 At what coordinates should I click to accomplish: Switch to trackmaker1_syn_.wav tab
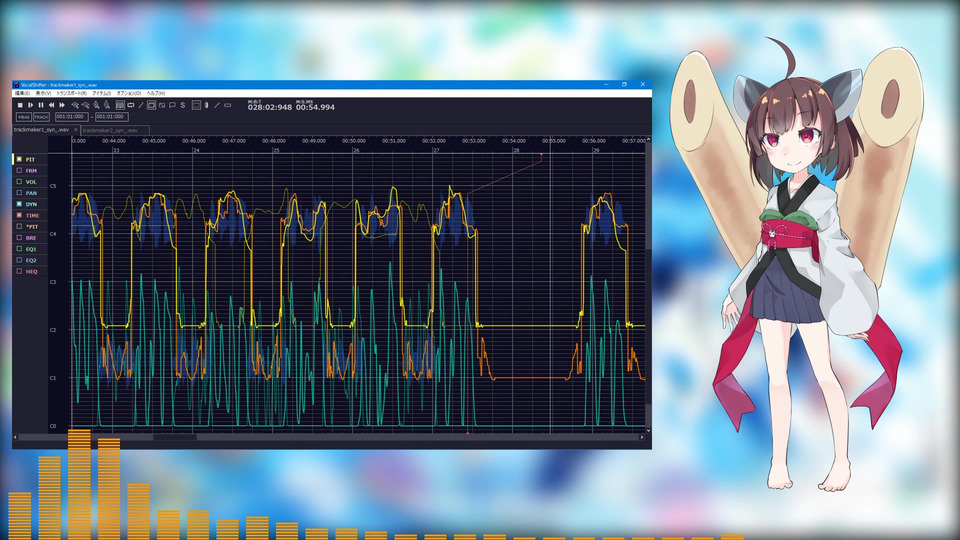click(41, 130)
